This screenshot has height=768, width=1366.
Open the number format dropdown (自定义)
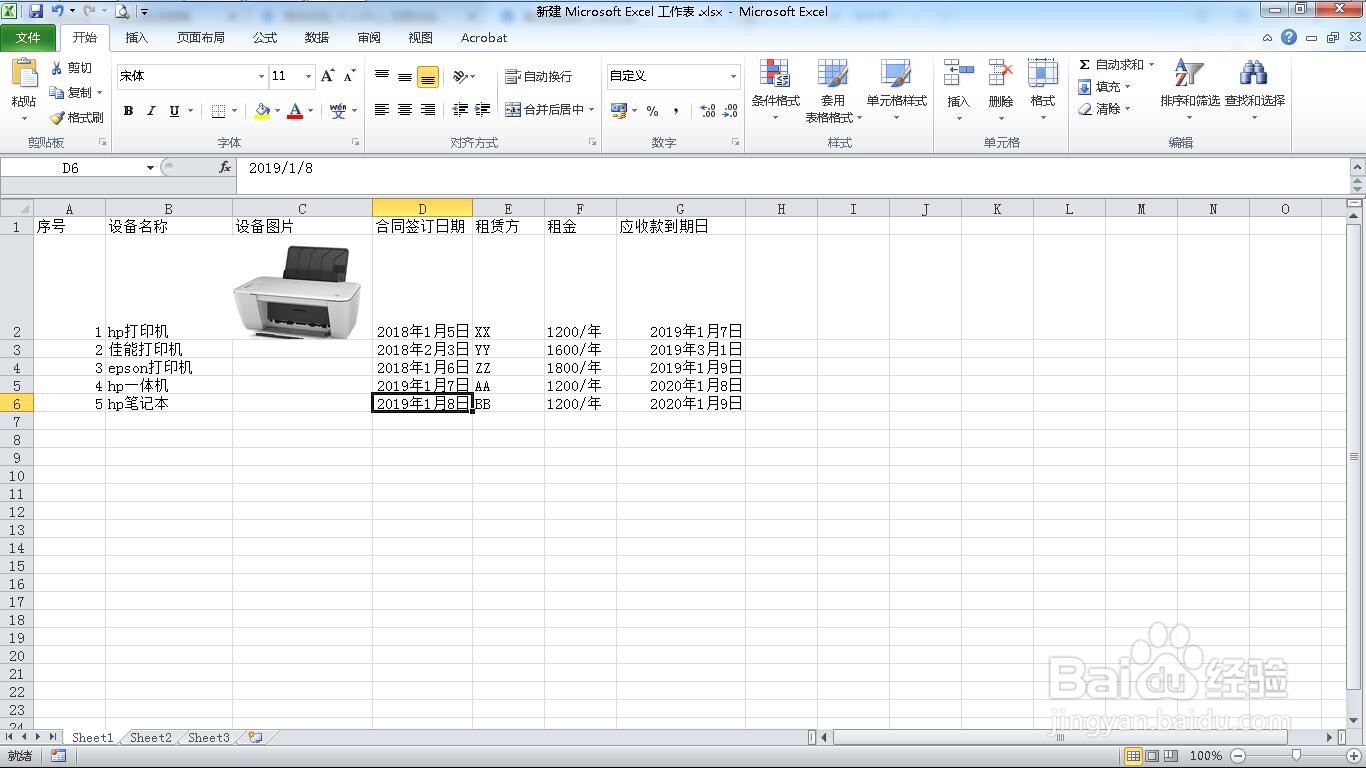click(733, 76)
